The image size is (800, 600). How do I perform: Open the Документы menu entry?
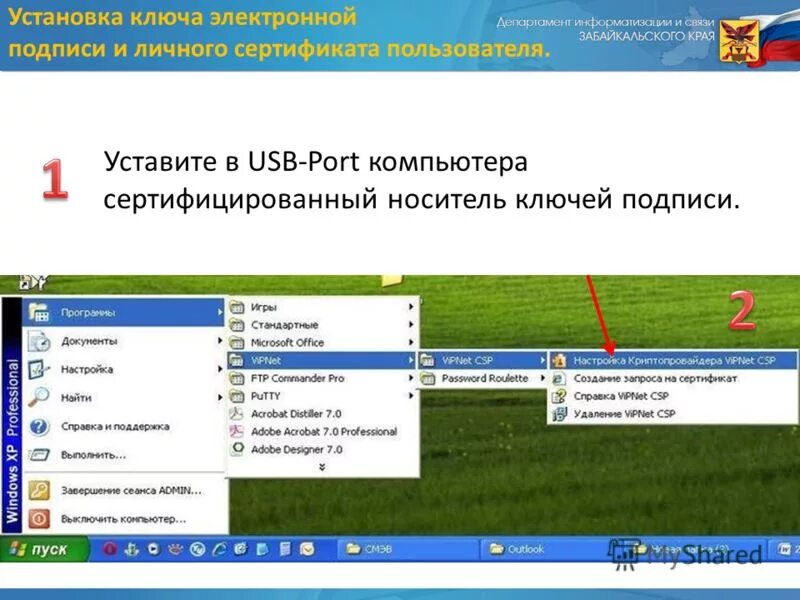123,341
